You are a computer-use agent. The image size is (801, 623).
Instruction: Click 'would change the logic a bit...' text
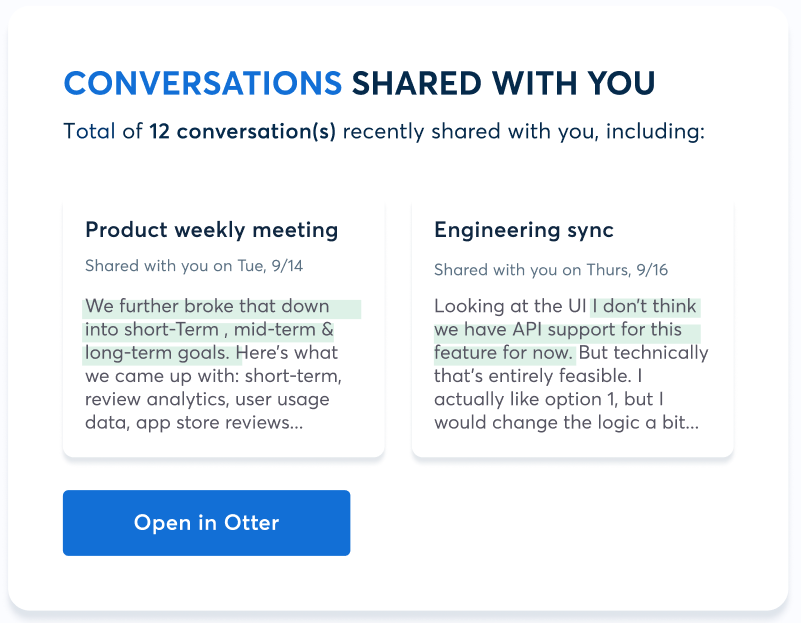point(566,423)
